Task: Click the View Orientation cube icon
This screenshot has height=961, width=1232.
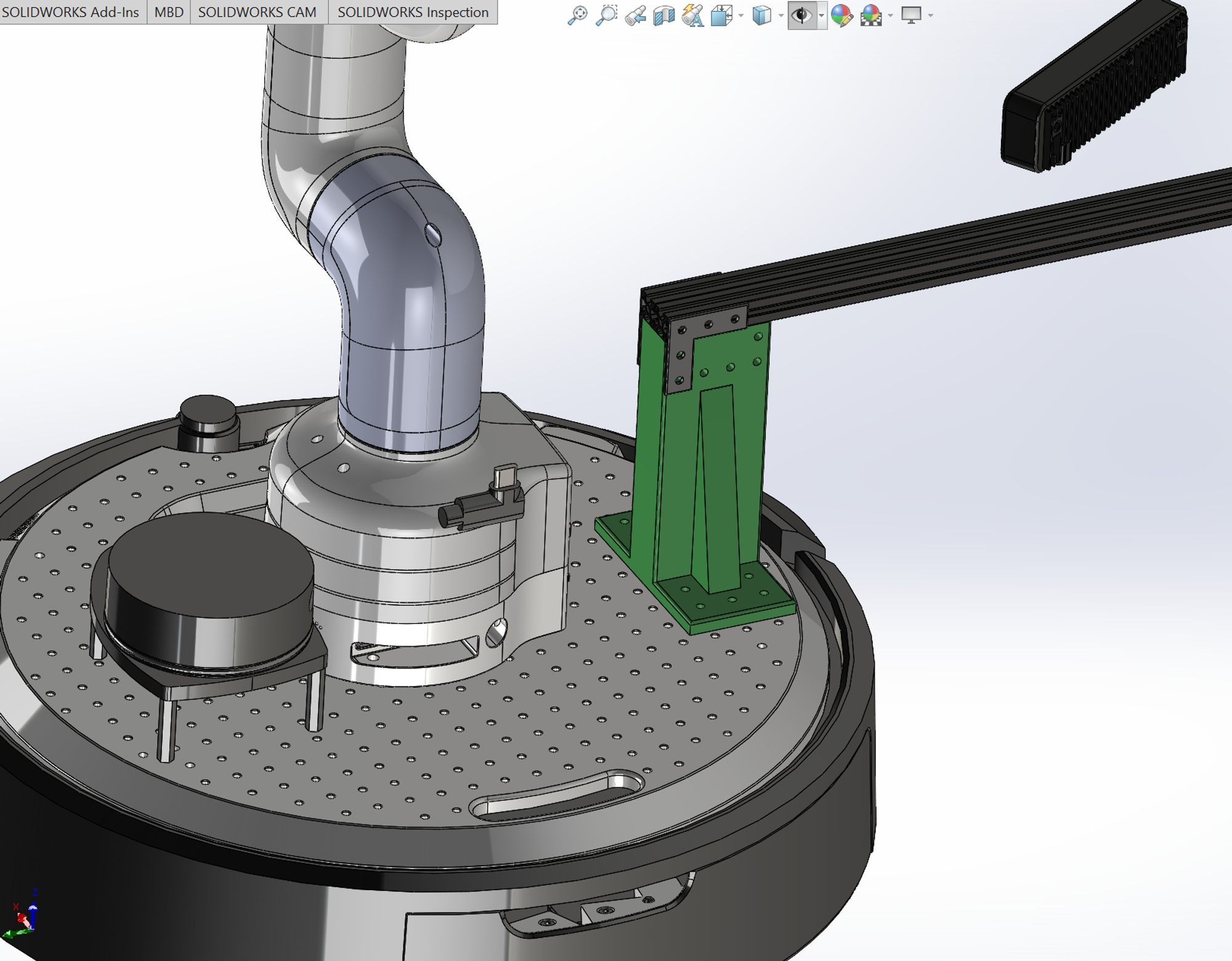Action: 722,15
